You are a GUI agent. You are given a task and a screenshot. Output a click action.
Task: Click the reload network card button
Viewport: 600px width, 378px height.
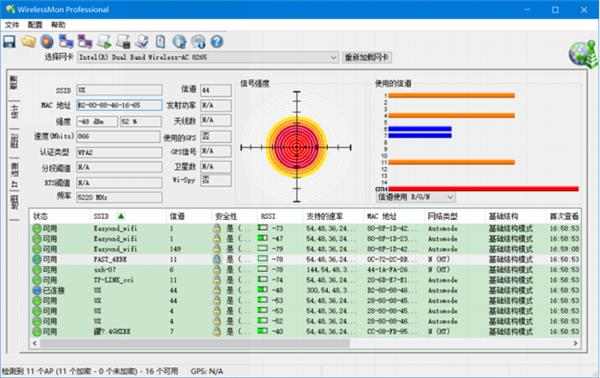coord(367,58)
